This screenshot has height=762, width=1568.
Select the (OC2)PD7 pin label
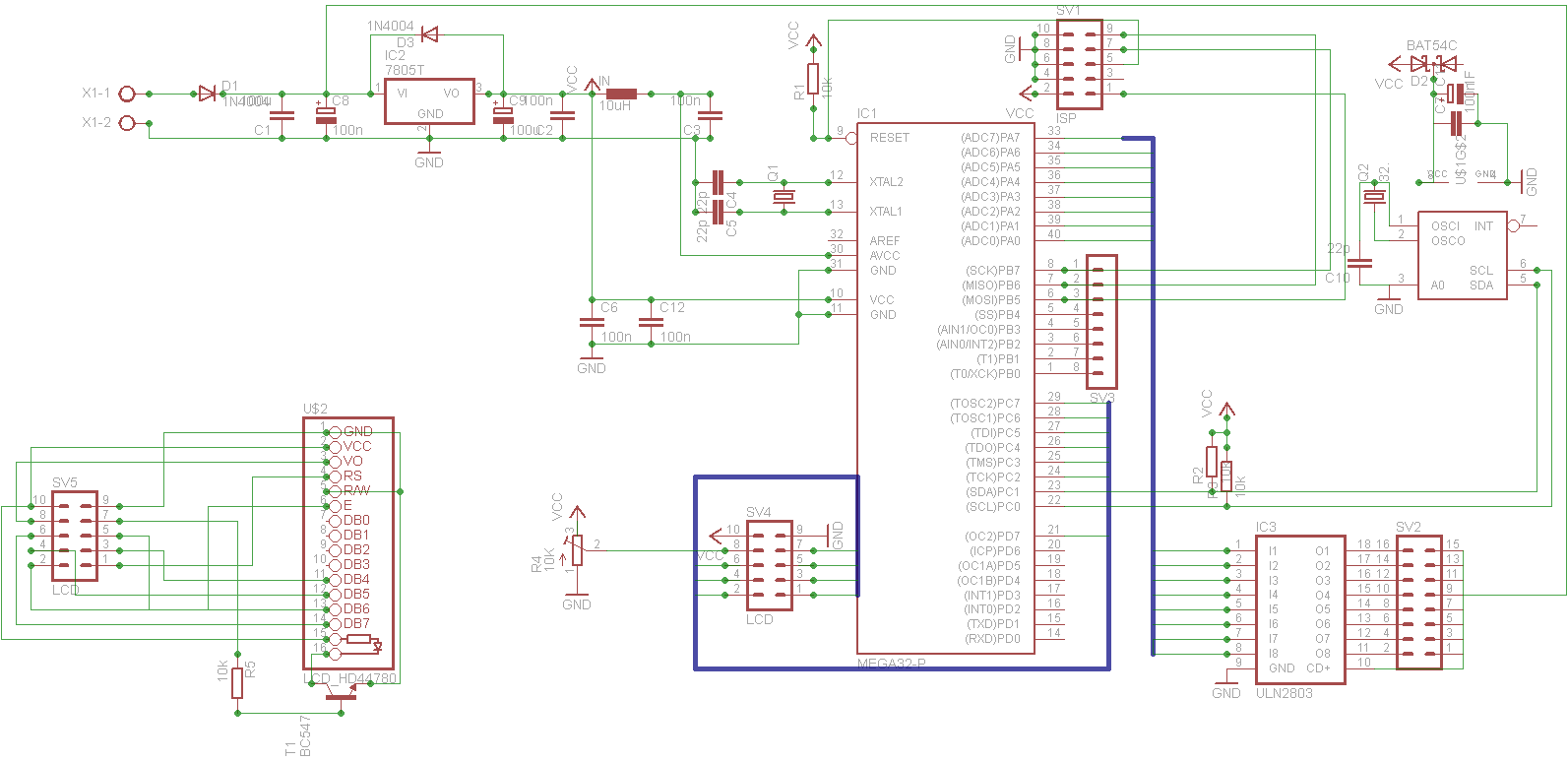[993, 537]
